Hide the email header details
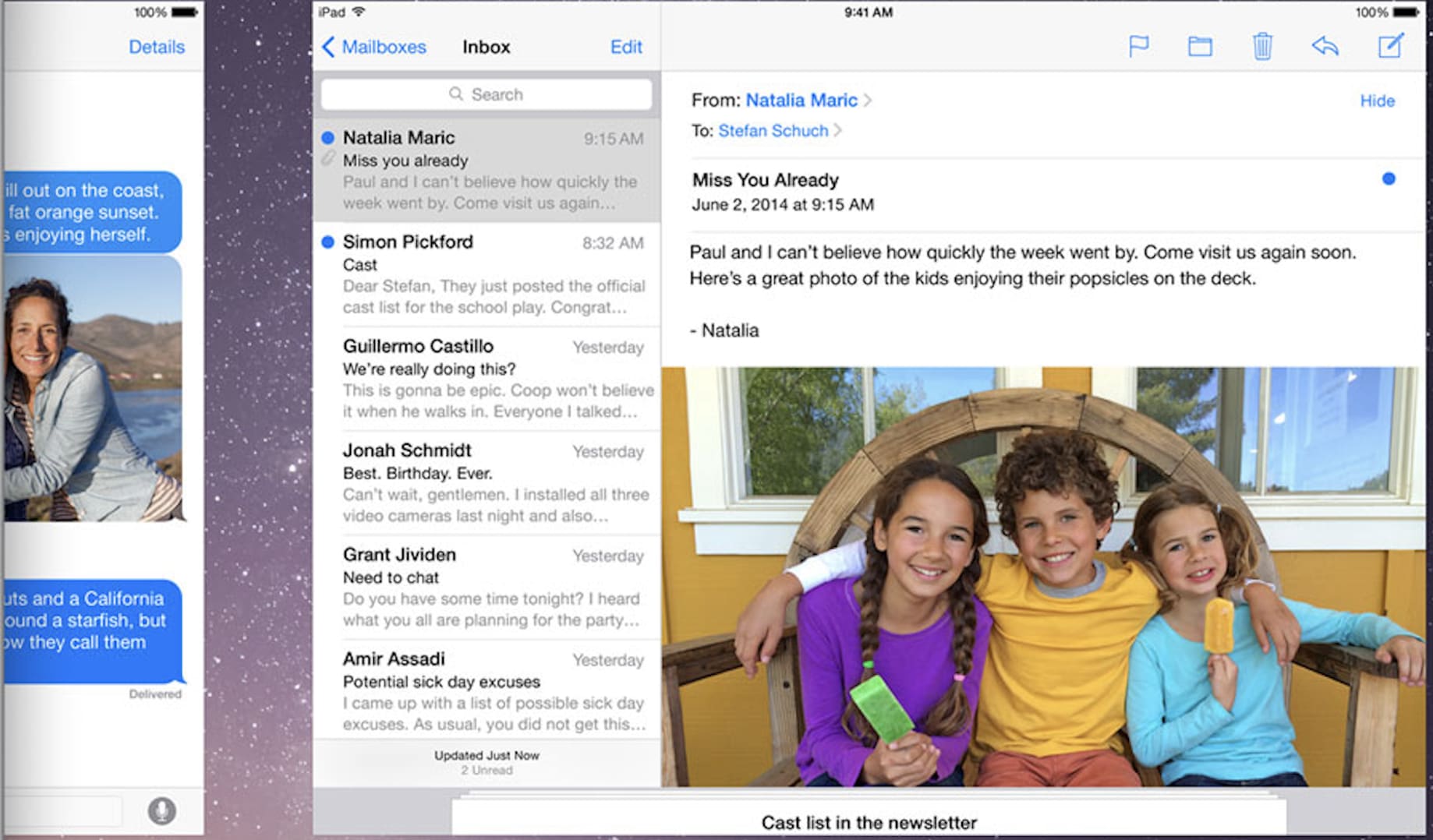Screen dimensions: 1433x840 pyautogui.click(x=1377, y=101)
